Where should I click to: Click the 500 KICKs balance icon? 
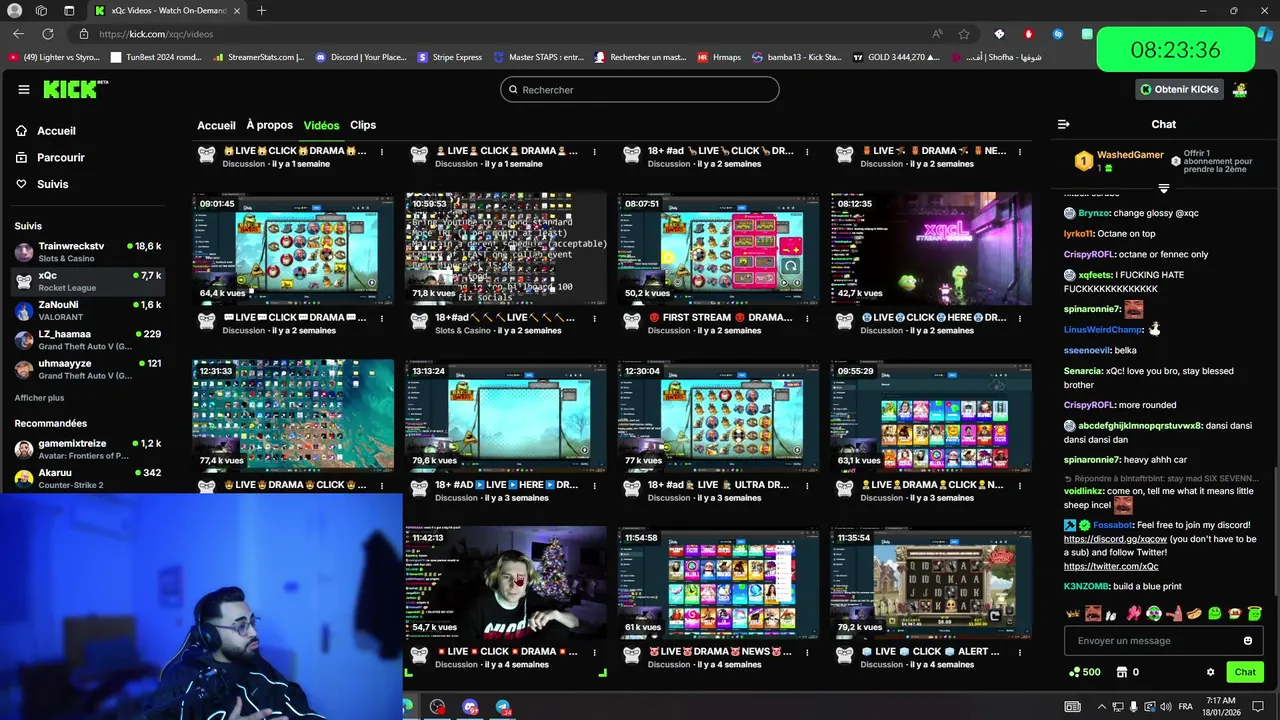click(x=1074, y=672)
